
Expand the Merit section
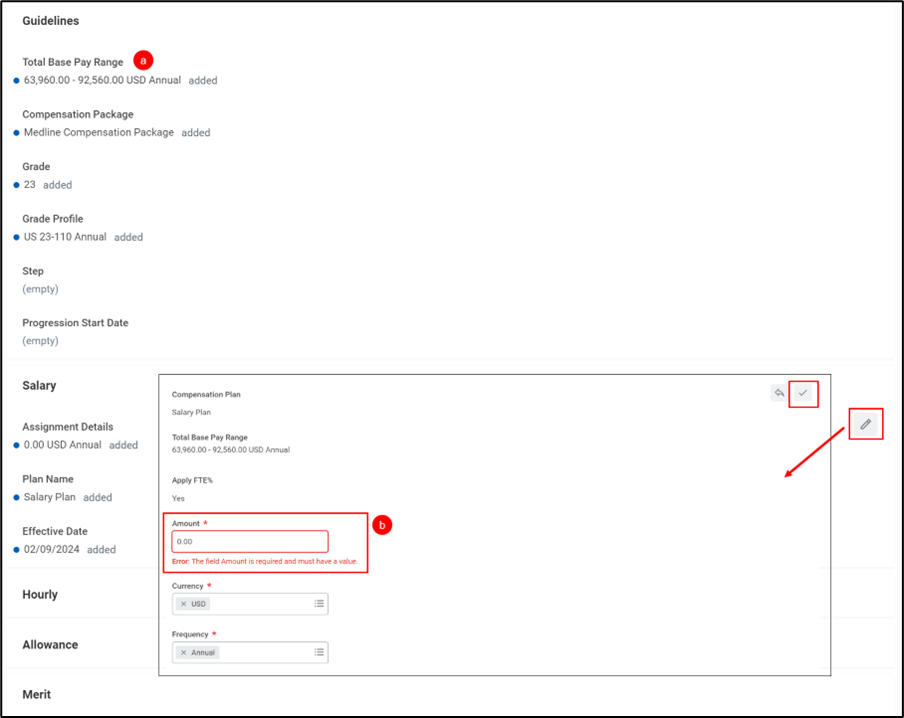tap(36, 694)
